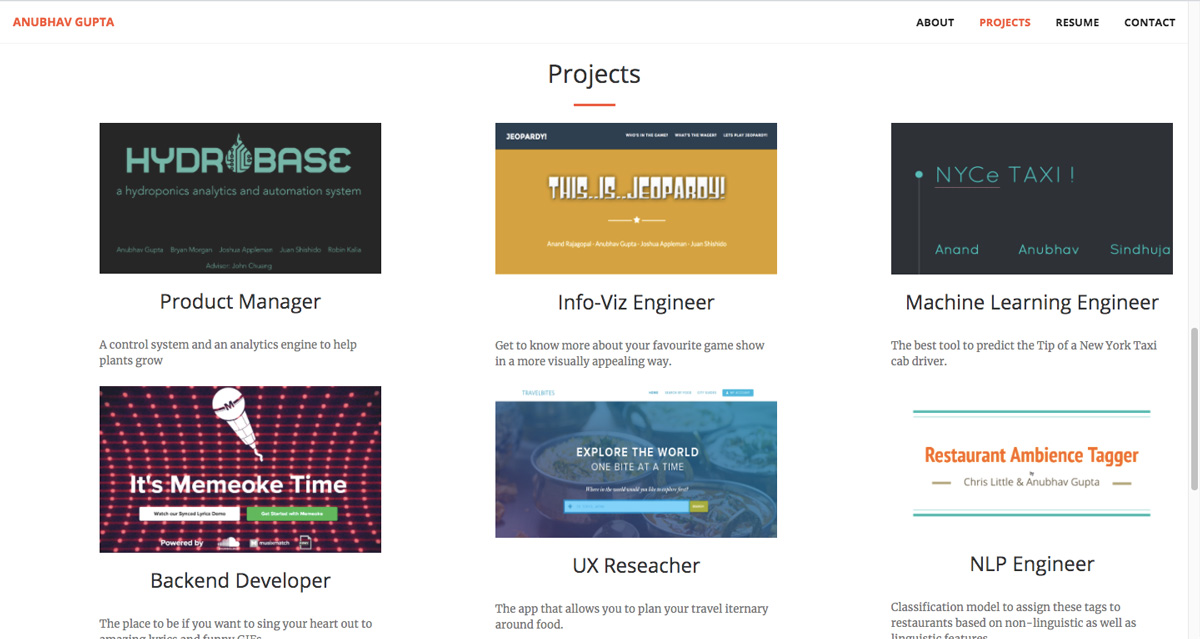This screenshot has height=639, width=1200.
Task: Open the RESUME link in the header
Action: coord(1078,22)
